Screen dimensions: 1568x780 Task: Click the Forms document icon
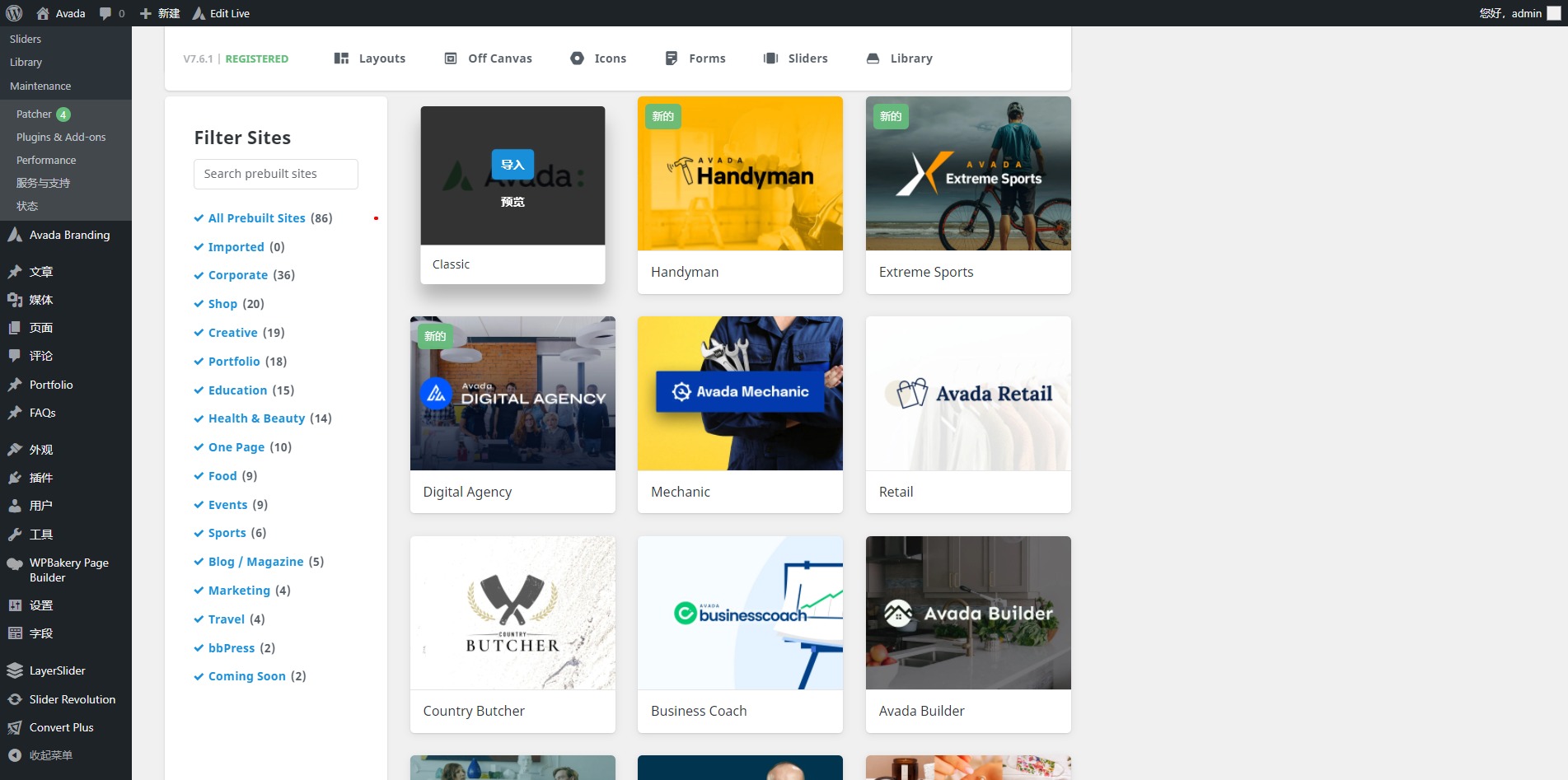pyautogui.click(x=672, y=58)
